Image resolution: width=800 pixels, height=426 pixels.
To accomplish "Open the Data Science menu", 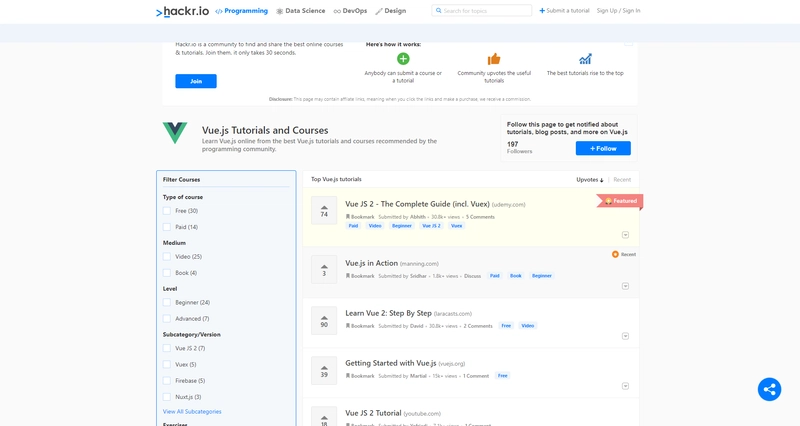I will click(301, 11).
